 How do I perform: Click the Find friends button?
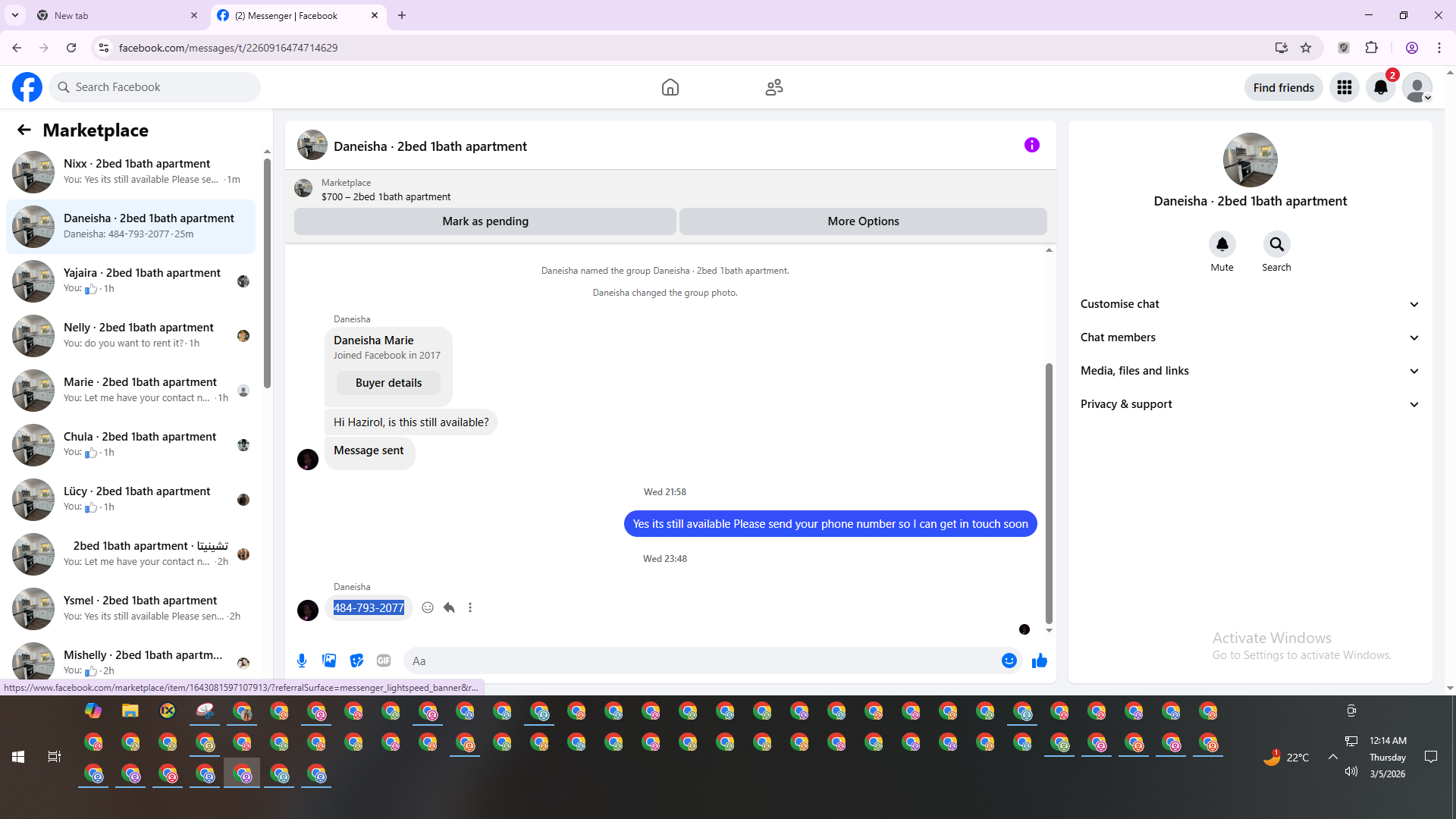coord(1284,87)
